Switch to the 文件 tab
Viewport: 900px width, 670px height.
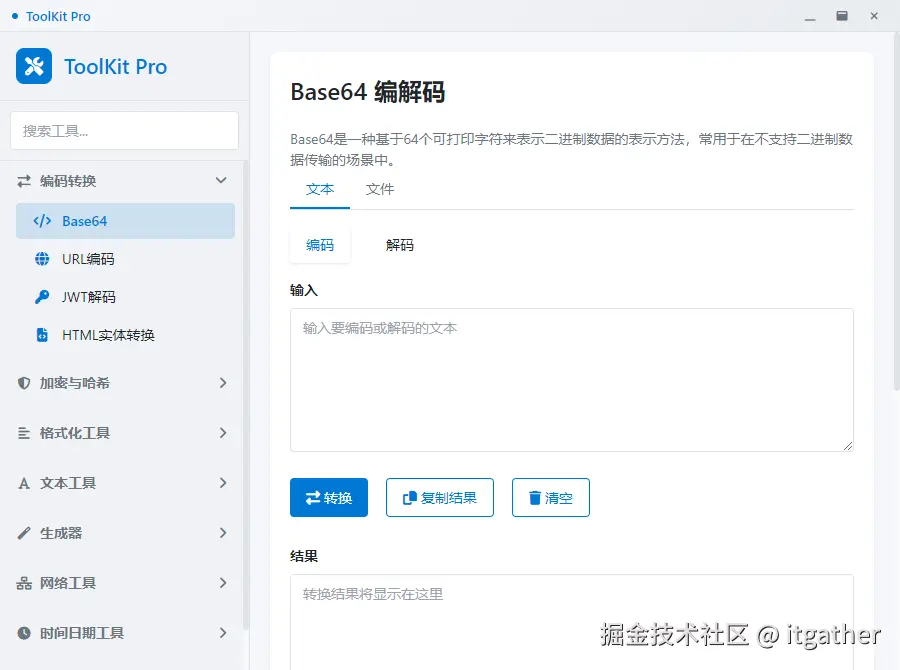[380, 189]
